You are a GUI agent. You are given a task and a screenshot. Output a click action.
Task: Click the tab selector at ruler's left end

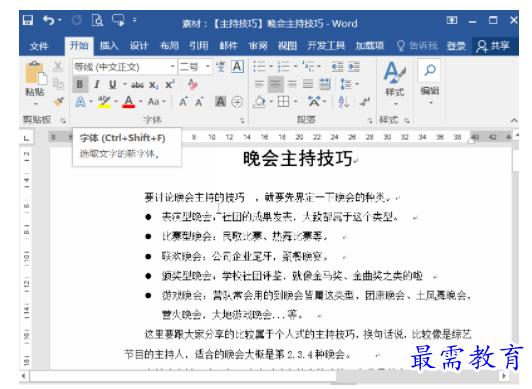(x=26, y=138)
